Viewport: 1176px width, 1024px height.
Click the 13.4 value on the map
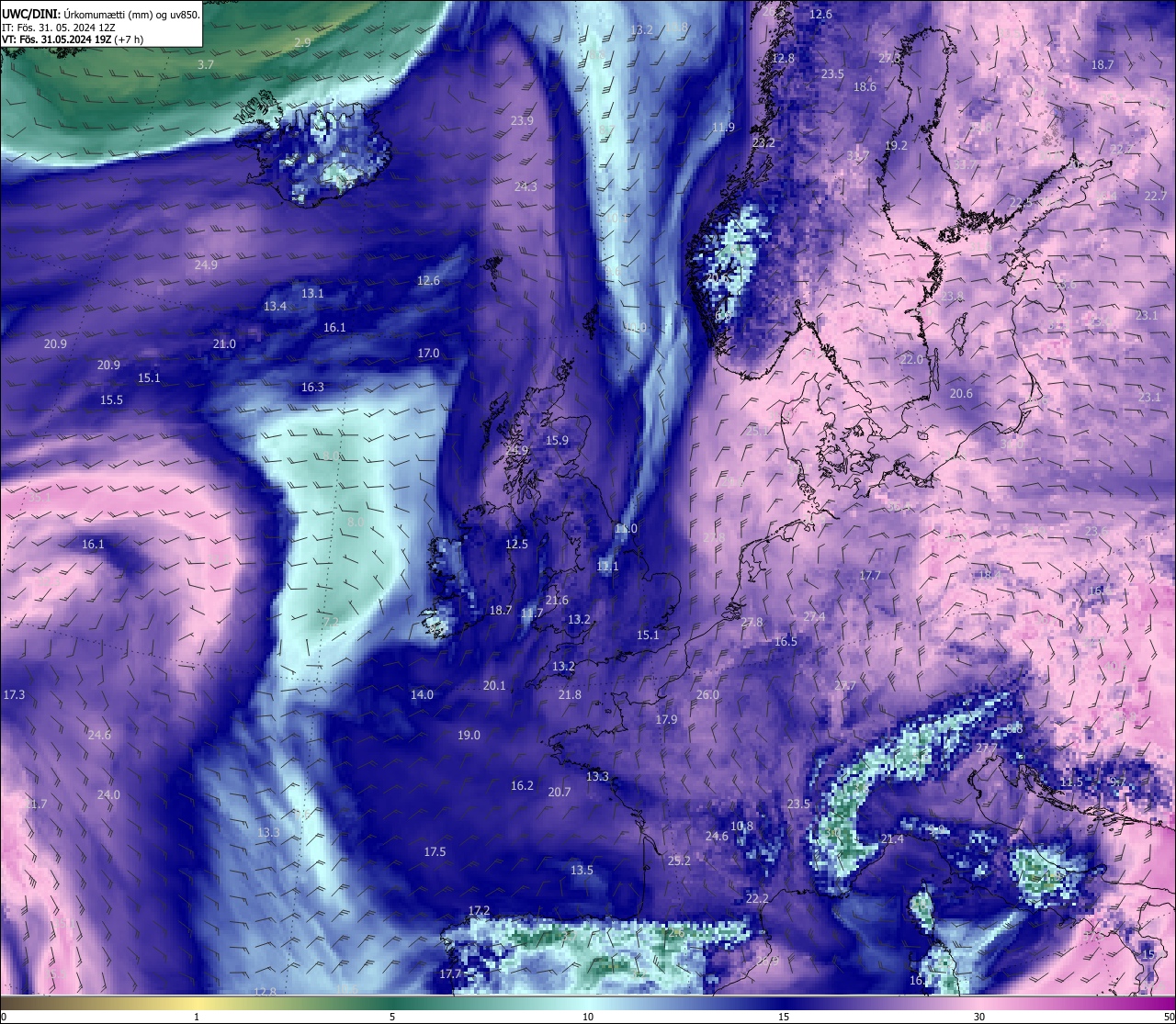click(275, 306)
